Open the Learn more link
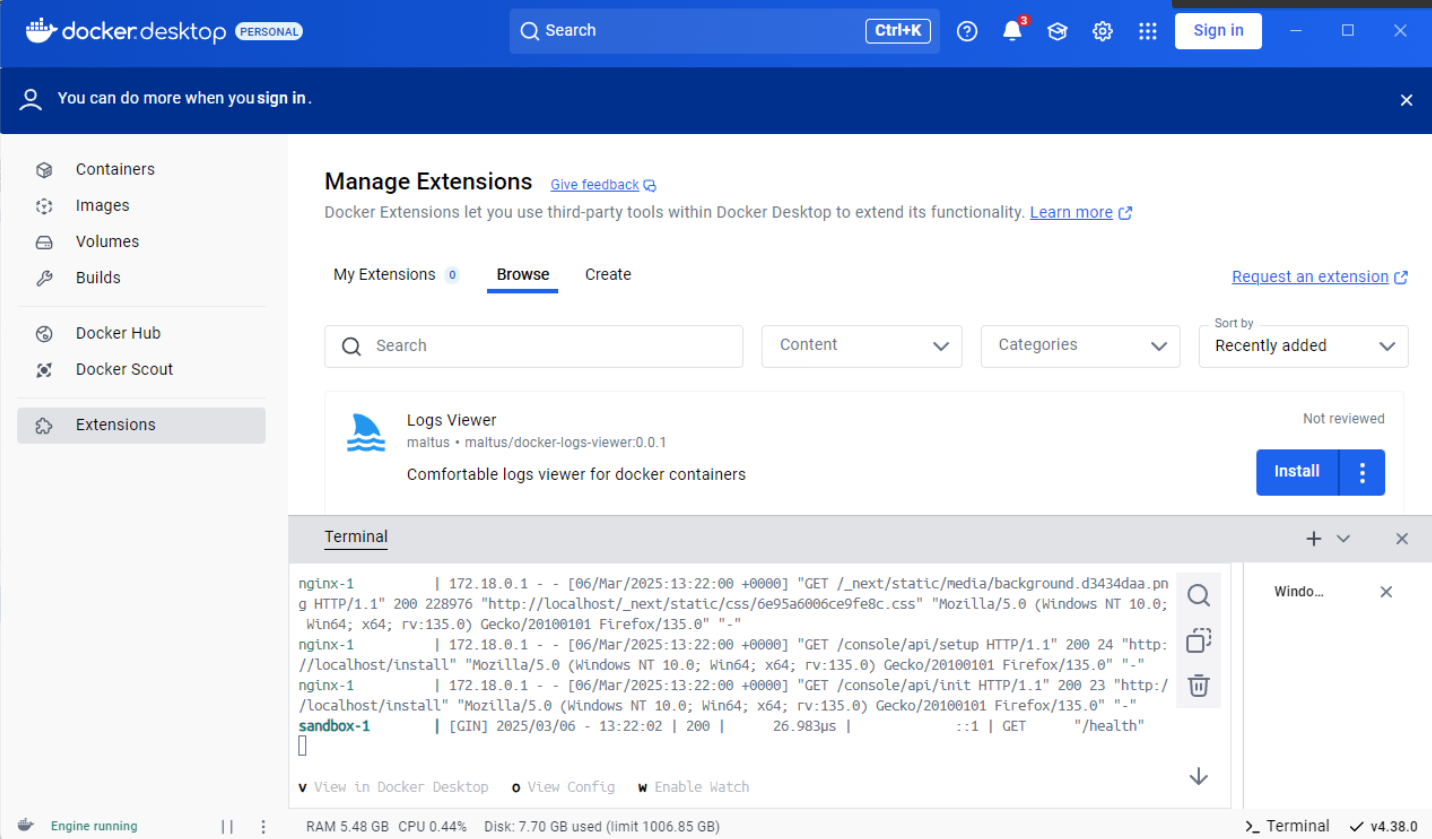Image resolution: width=1432 pixels, height=839 pixels. click(x=1081, y=213)
